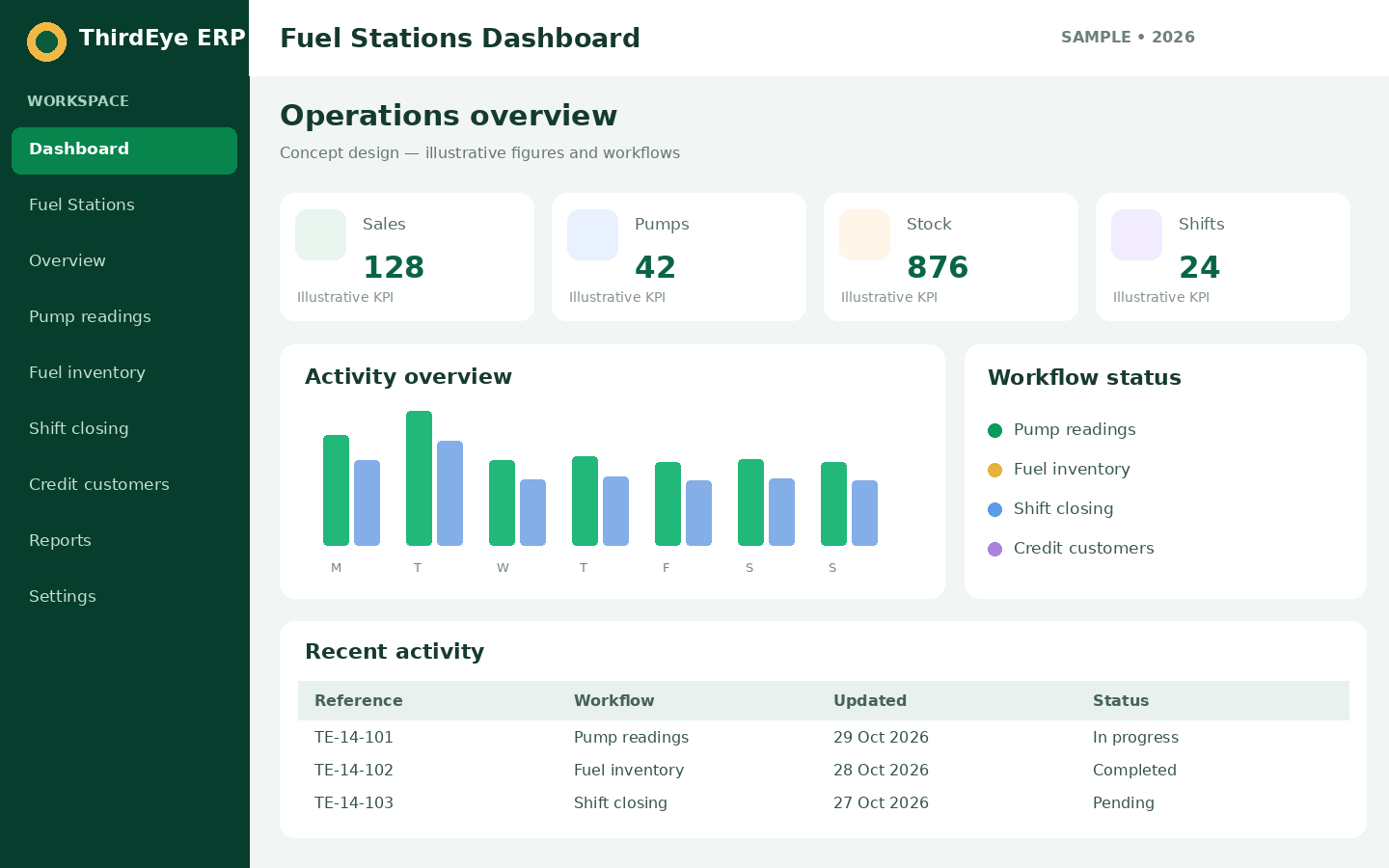Click the Stock value 876
The height and width of the screenshot is (868, 1389).
[938, 267]
